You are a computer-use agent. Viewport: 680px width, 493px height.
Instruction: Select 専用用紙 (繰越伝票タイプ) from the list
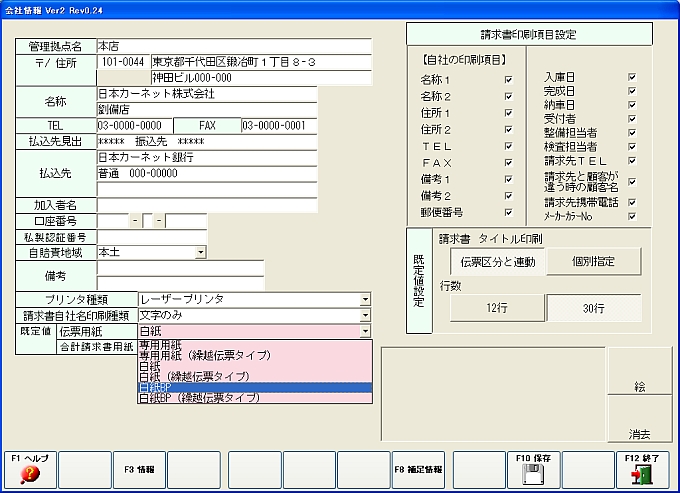pos(201,355)
